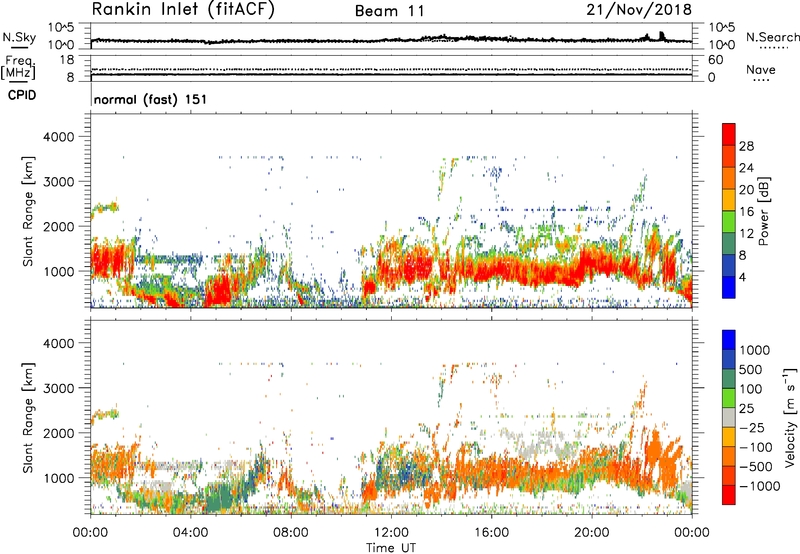Click the date '21/Nov/2018'
The width and height of the screenshot is (800, 554).
(x=639, y=9)
